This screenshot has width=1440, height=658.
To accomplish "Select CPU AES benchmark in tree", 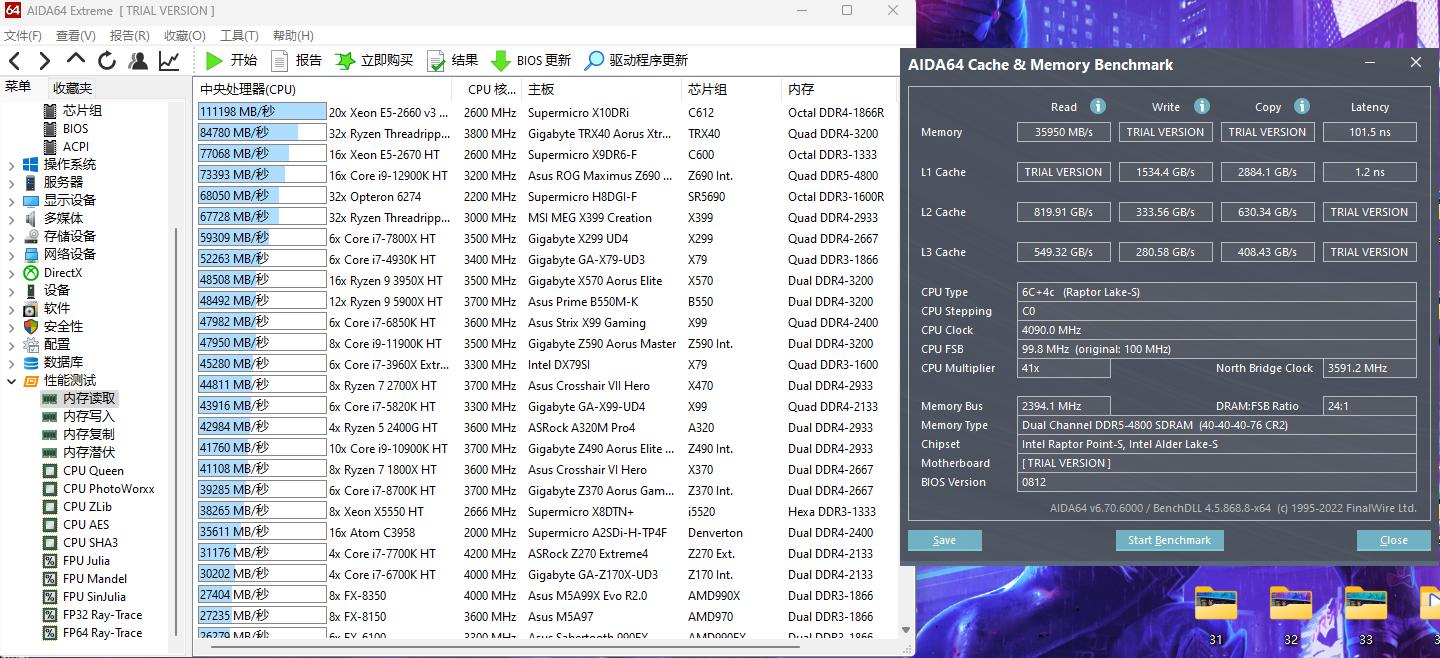I will [x=86, y=524].
